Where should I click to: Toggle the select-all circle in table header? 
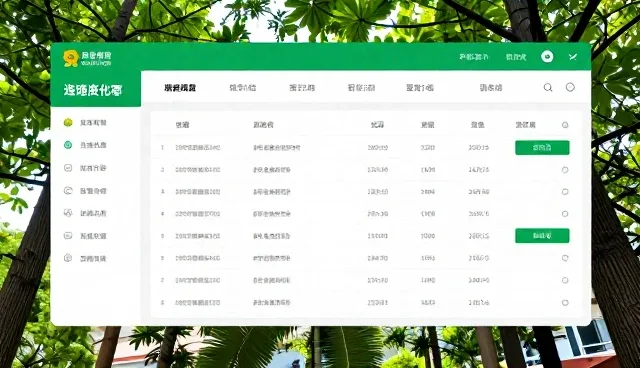[565, 125]
